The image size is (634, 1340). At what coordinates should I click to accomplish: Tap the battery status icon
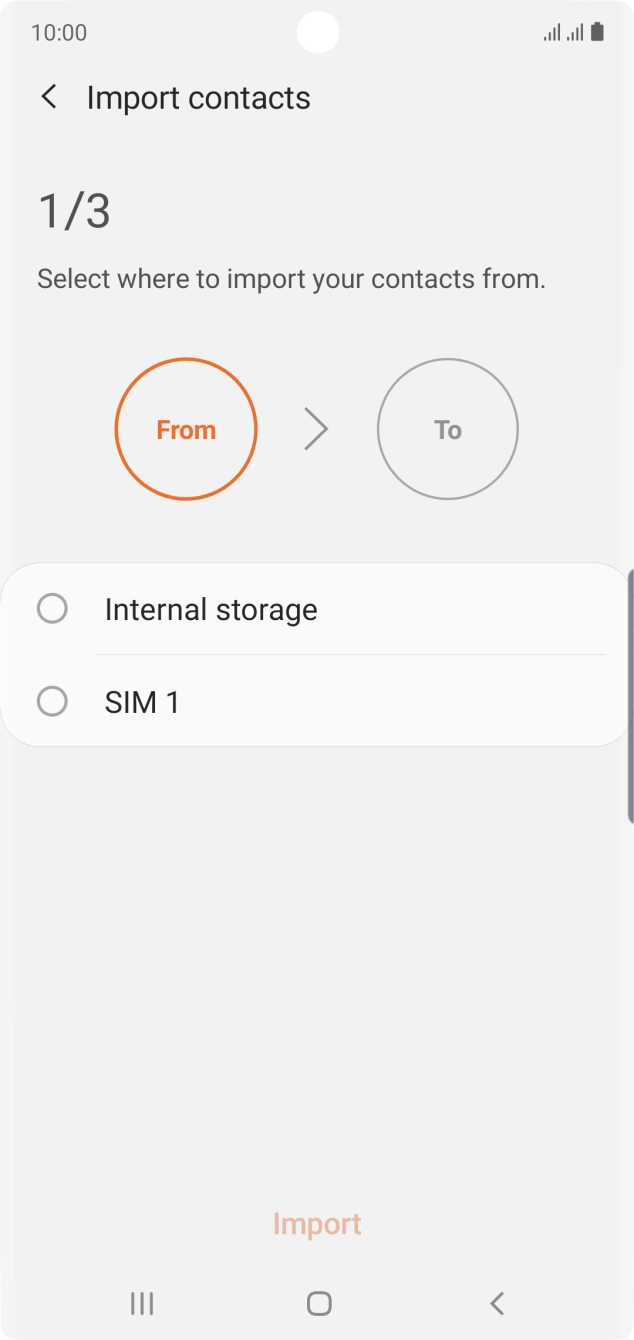tap(597, 32)
